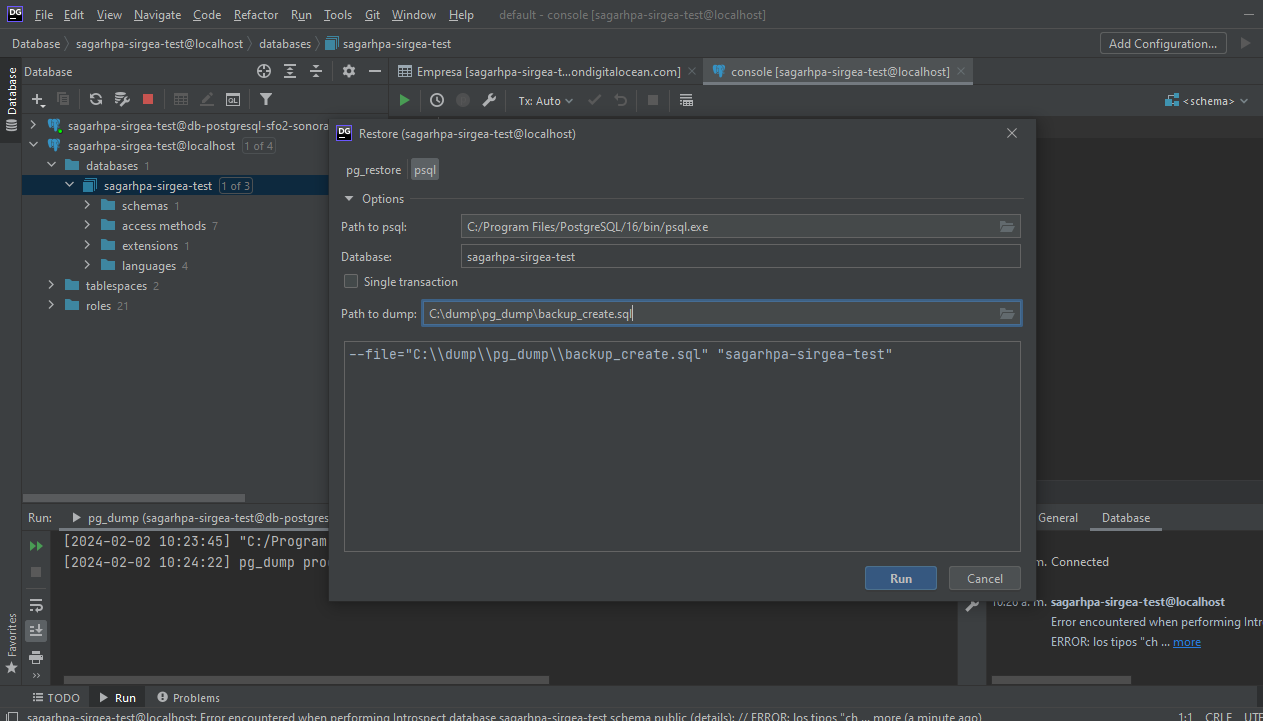Click the Refresh icon in Database toolbar
The height and width of the screenshot is (721, 1263).
tap(96, 99)
